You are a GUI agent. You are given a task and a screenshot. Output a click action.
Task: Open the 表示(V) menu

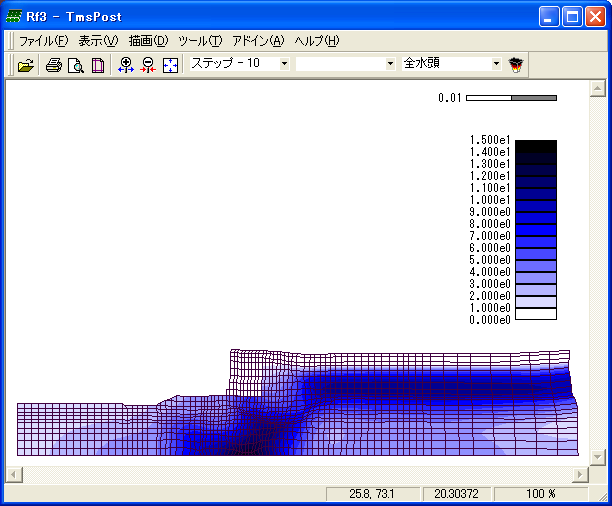point(98,41)
